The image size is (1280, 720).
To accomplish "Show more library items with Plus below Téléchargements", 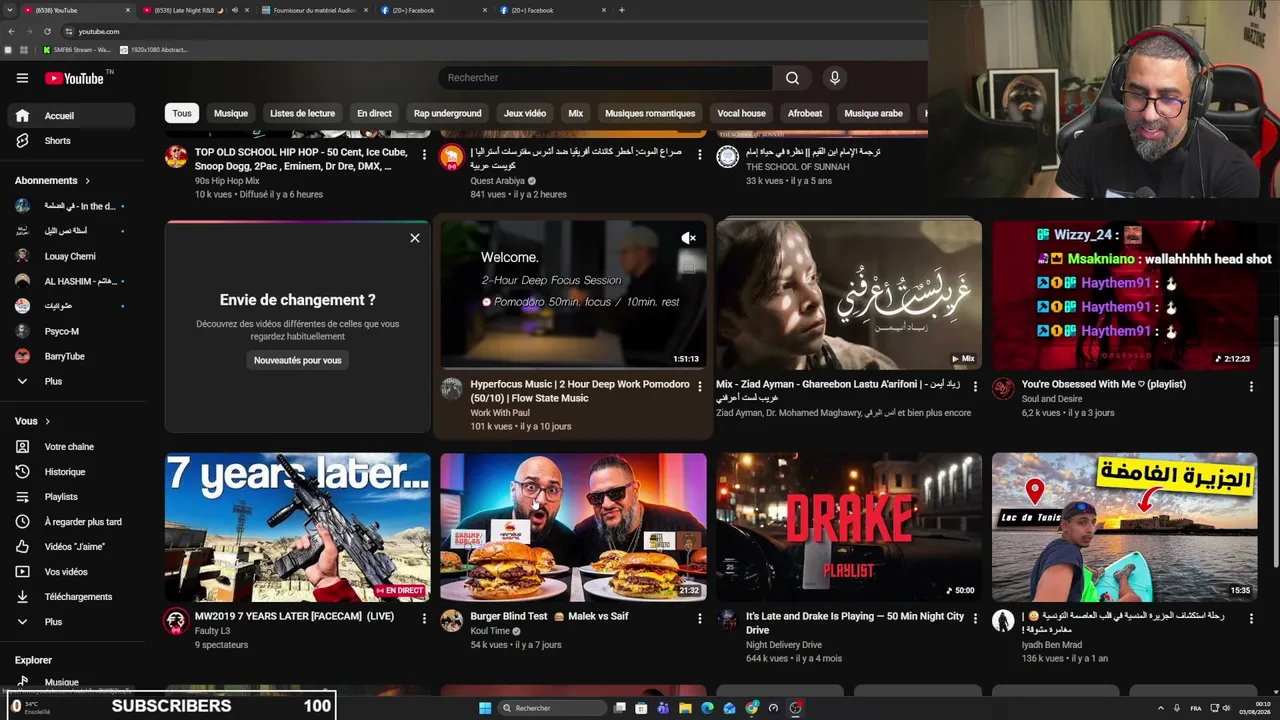I will [x=70, y=622].
